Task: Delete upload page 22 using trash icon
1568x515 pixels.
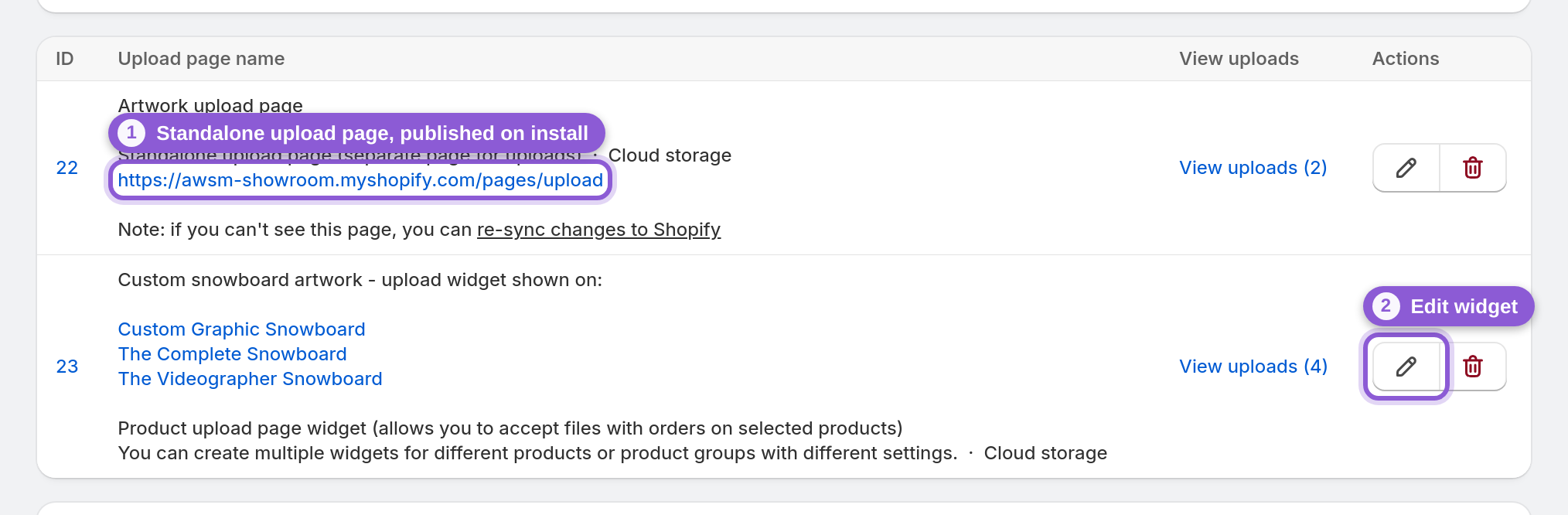Action: click(1473, 168)
